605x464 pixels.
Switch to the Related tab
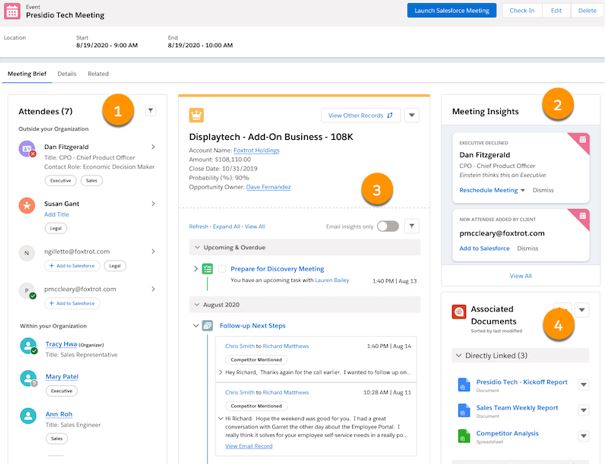pos(98,74)
